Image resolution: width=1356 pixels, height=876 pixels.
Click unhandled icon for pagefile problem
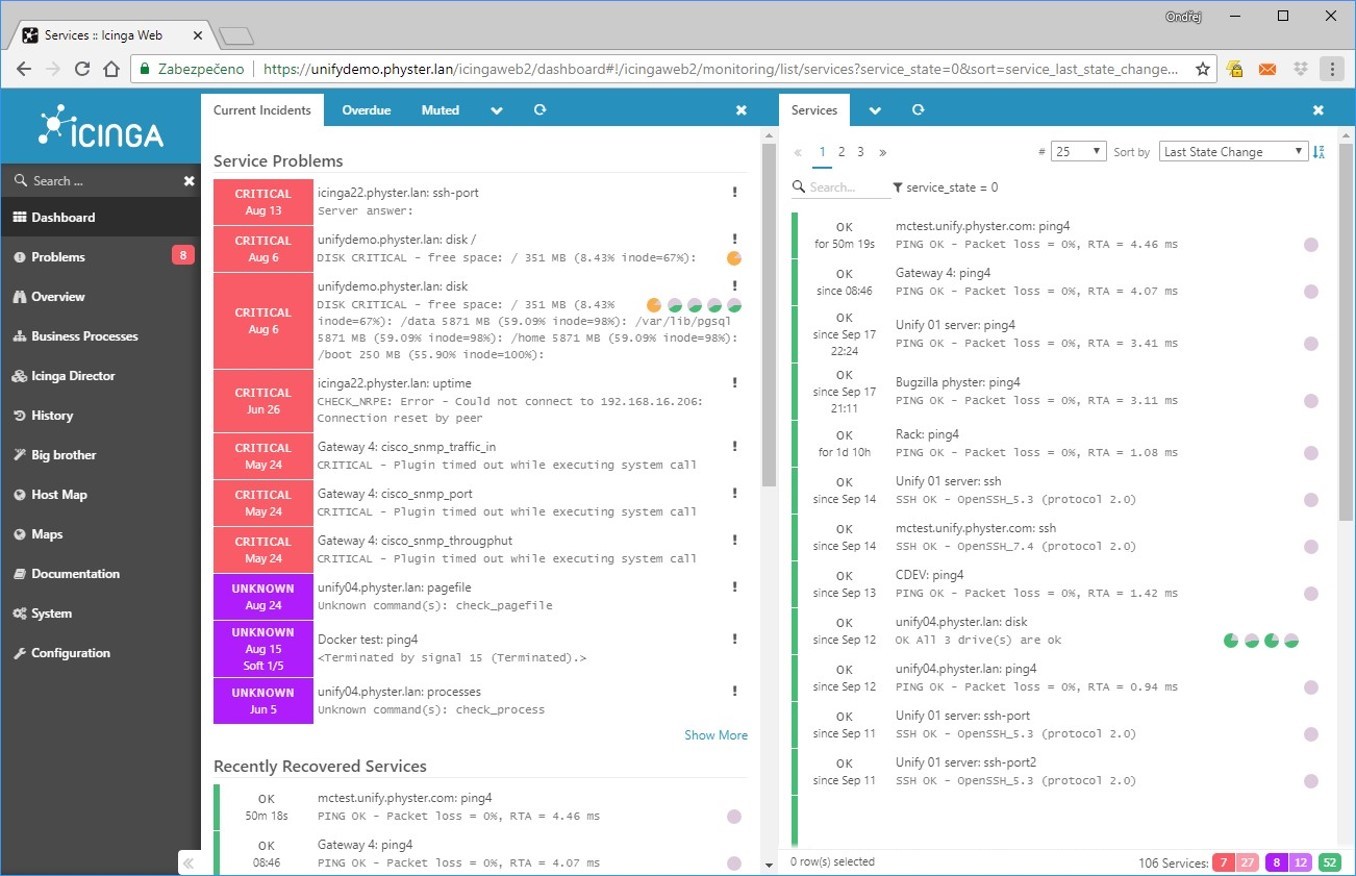tap(734, 587)
